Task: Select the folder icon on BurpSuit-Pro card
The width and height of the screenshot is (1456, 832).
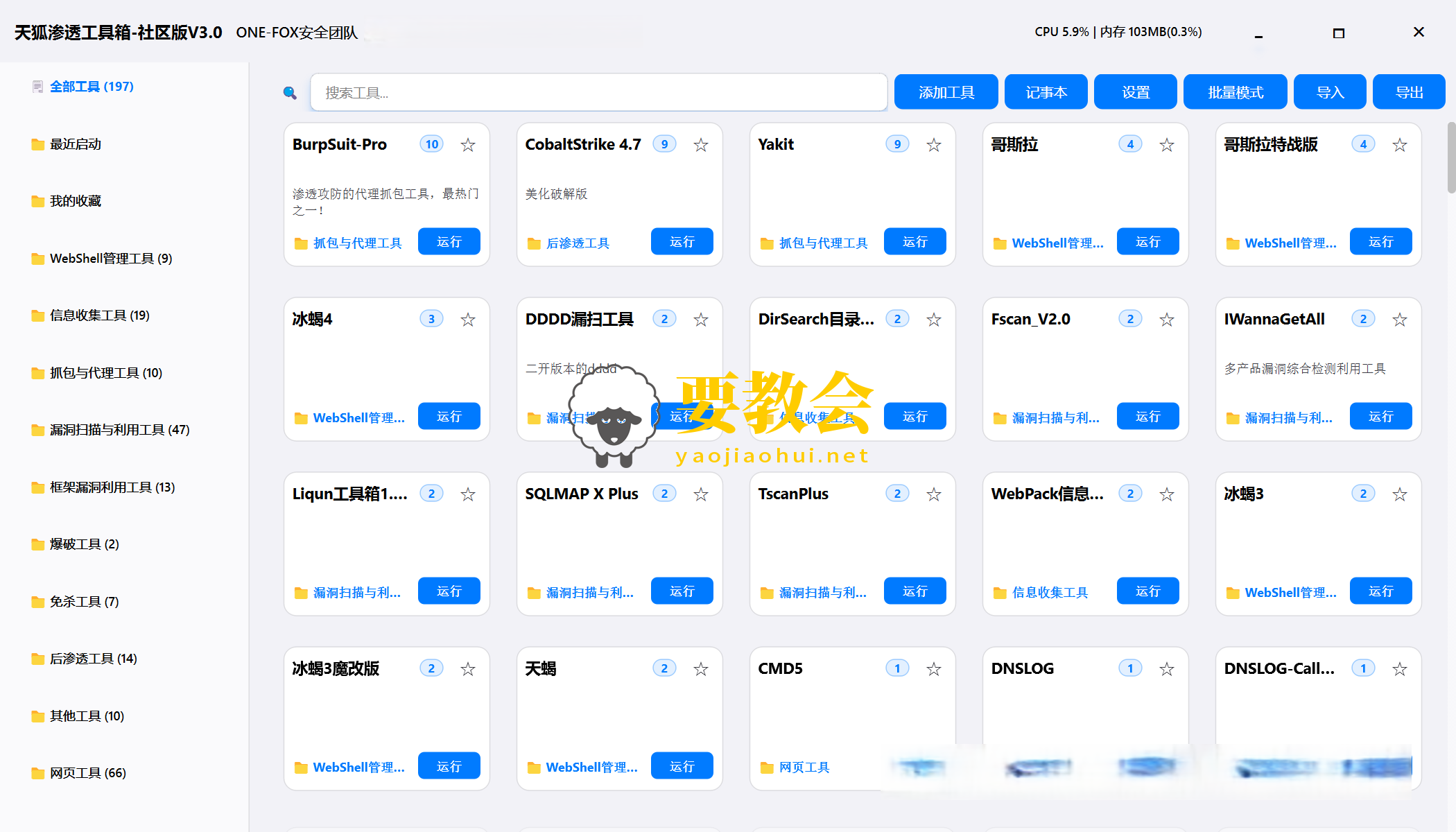Action: (302, 243)
